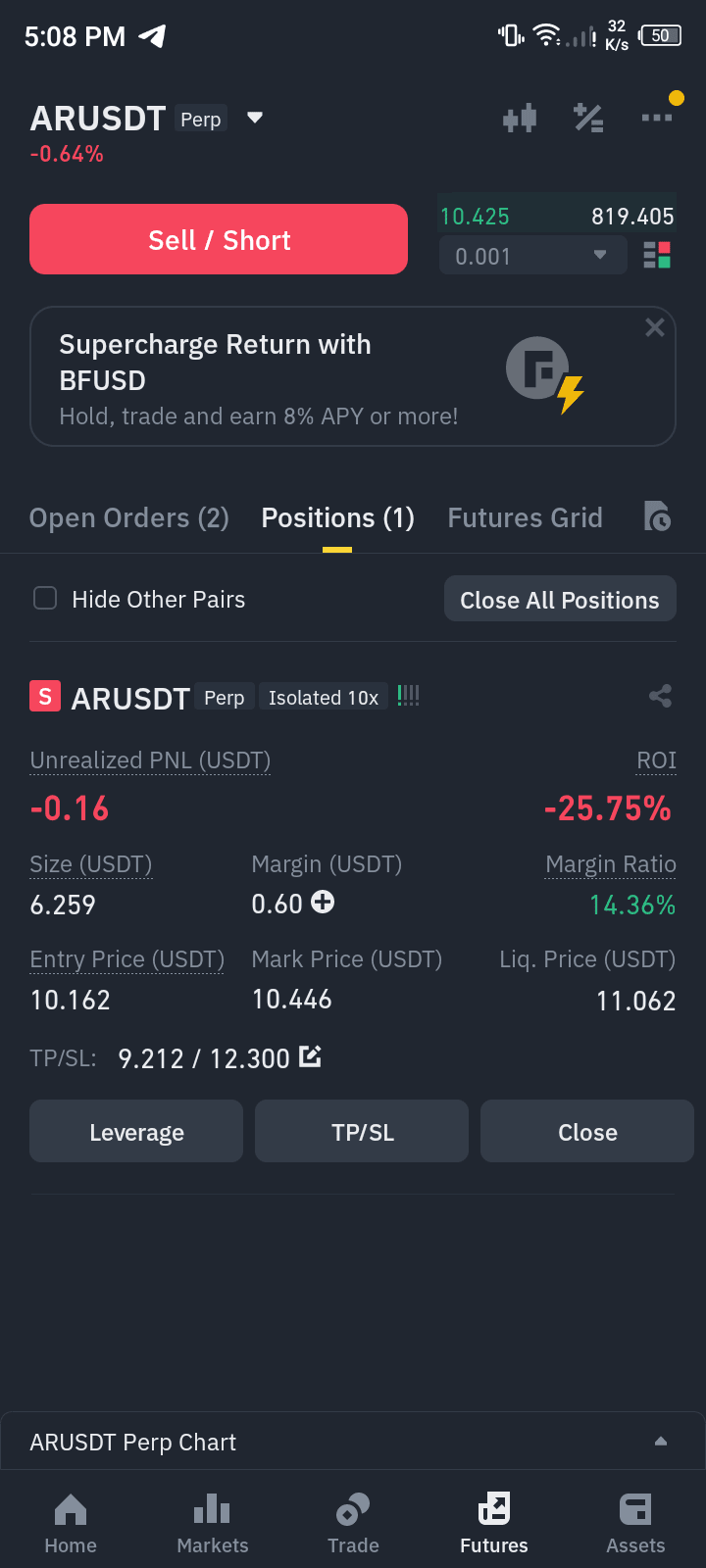
Task: Toggle the order book layout icon
Action: coord(657,256)
